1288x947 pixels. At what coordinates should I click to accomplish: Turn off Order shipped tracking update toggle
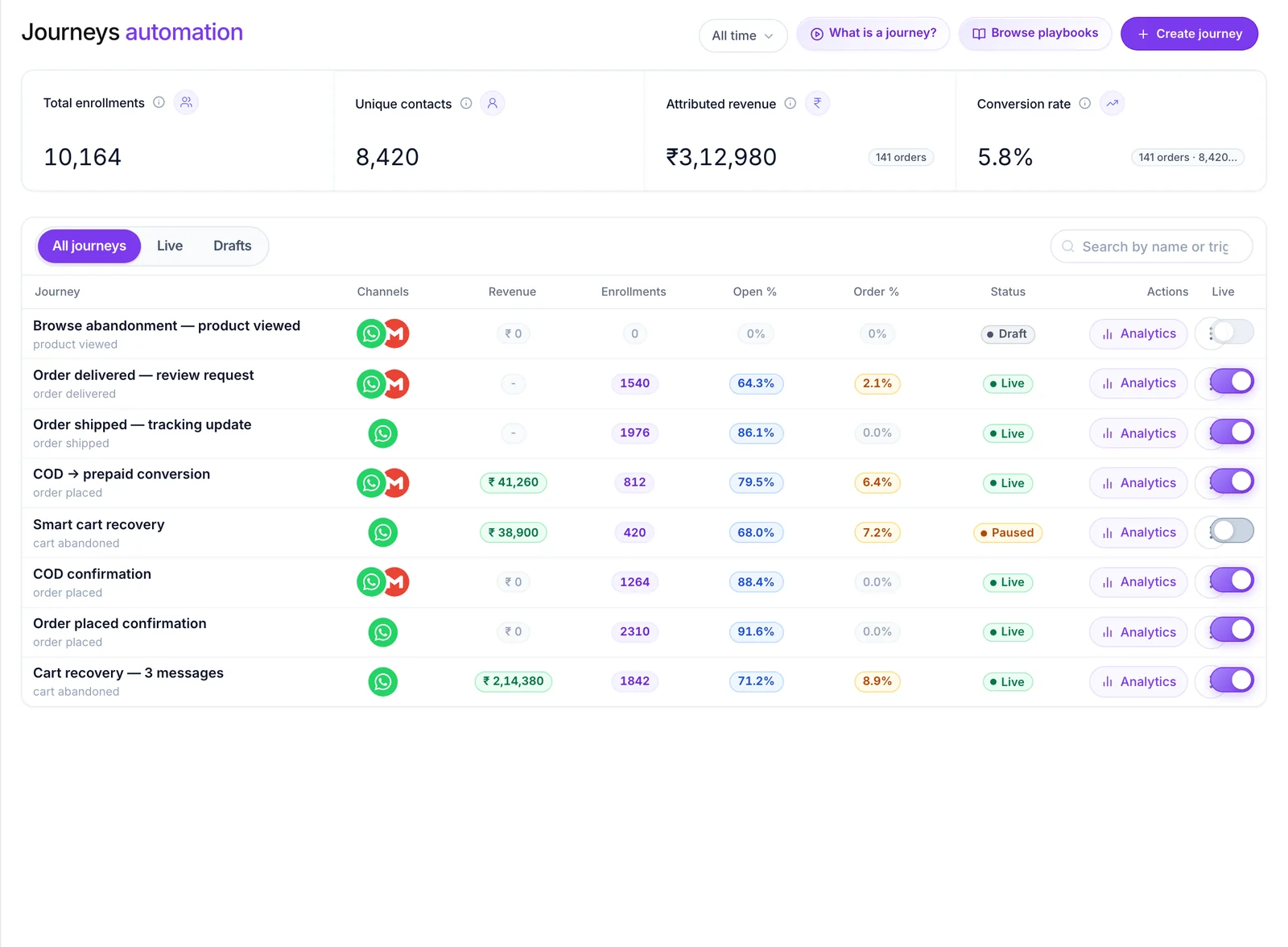[1232, 432]
